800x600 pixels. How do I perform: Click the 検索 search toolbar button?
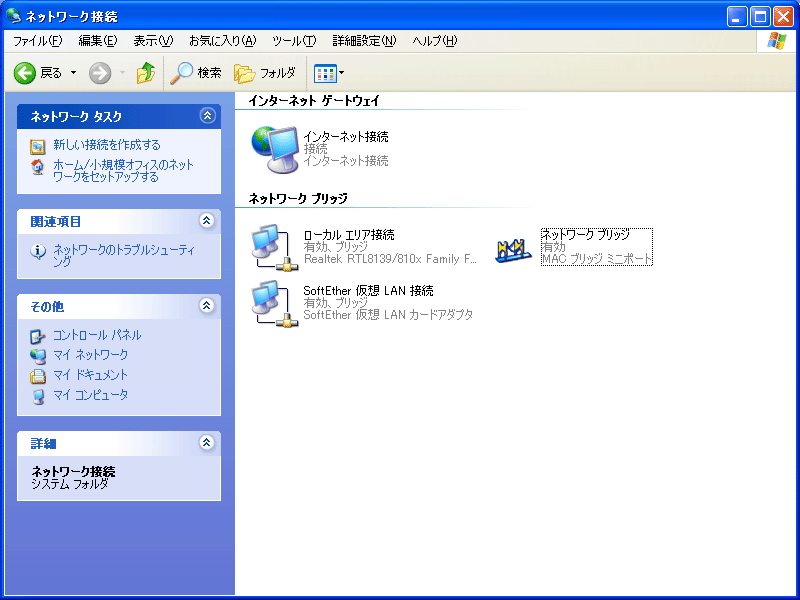[196, 73]
